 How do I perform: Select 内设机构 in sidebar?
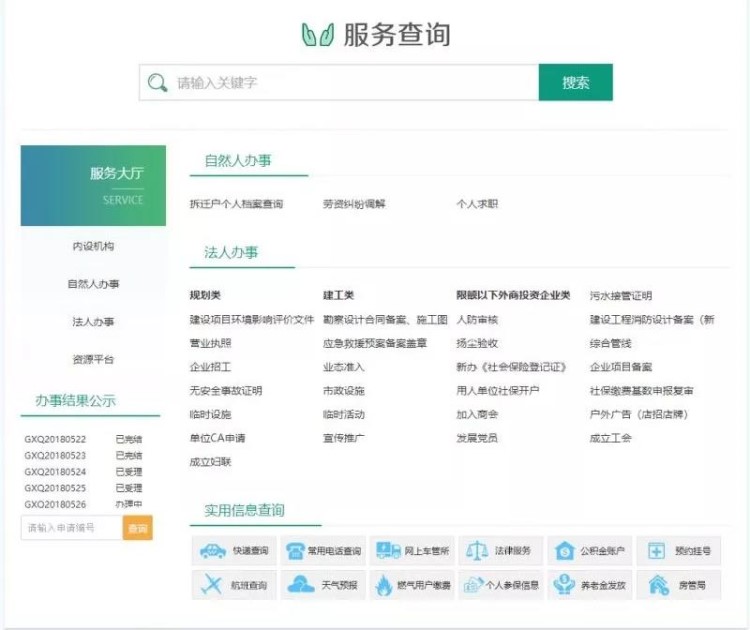tap(93, 246)
